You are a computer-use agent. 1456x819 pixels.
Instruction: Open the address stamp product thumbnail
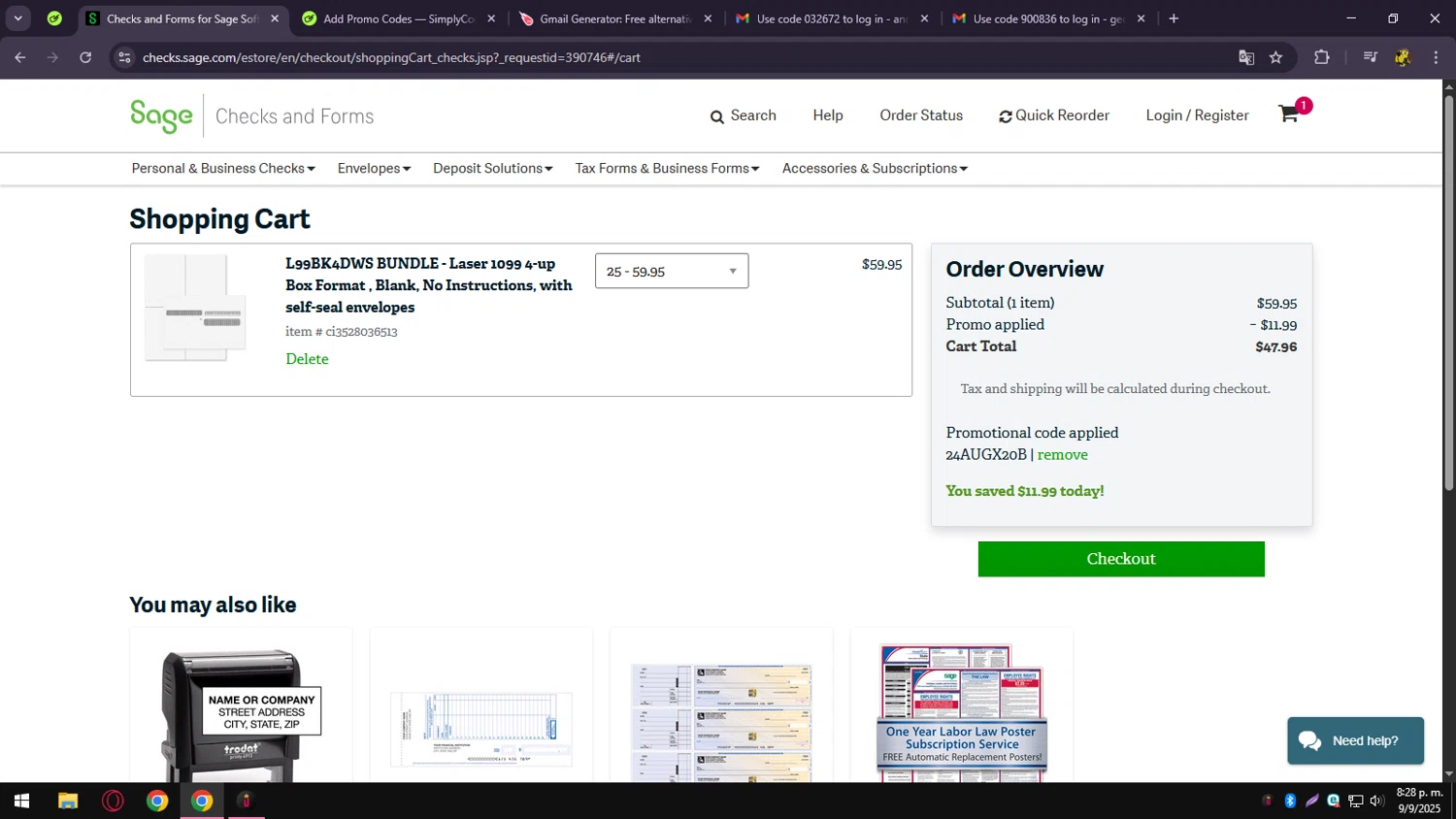tap(241, 714)
